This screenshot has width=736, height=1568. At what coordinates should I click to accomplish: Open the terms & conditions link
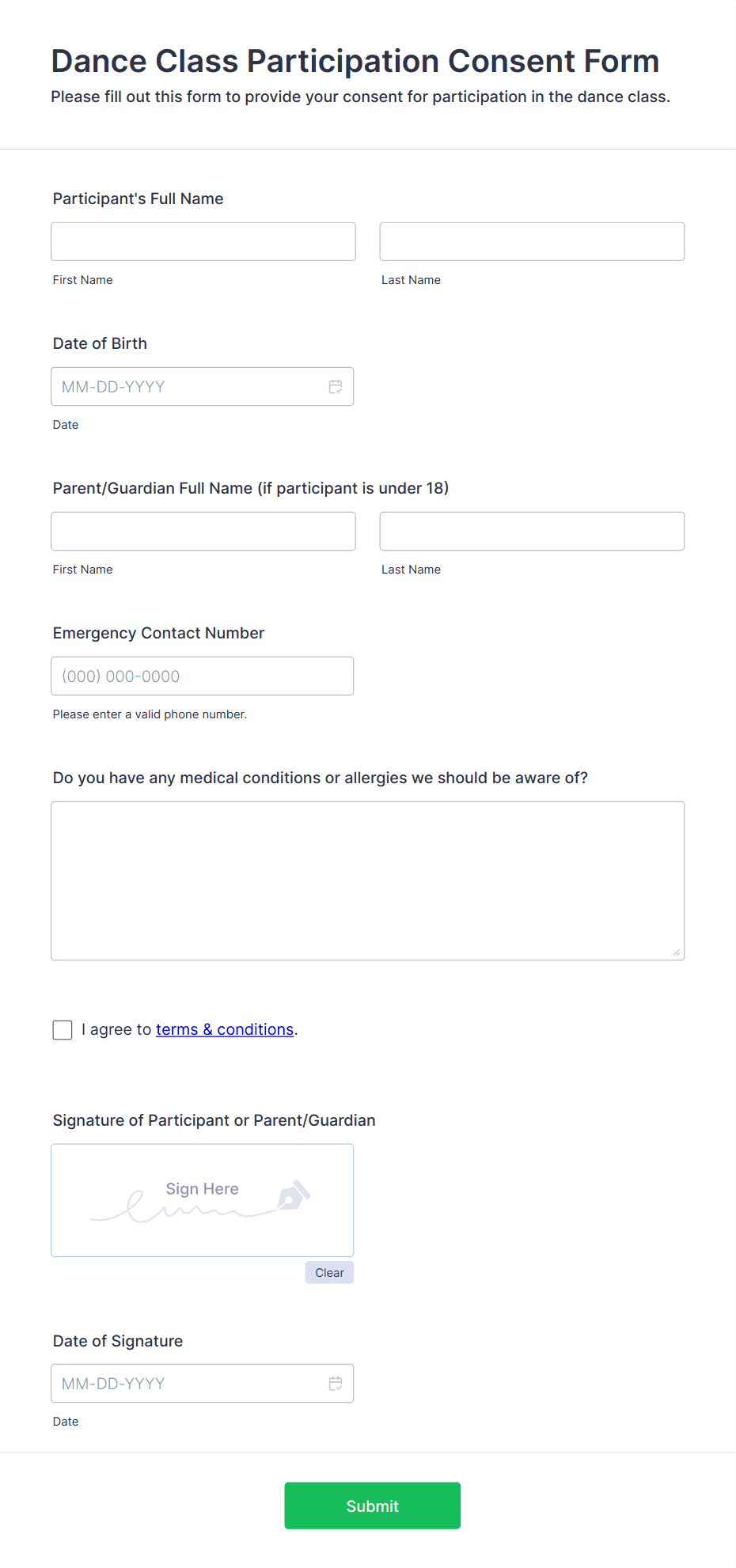coord(224,1029)
